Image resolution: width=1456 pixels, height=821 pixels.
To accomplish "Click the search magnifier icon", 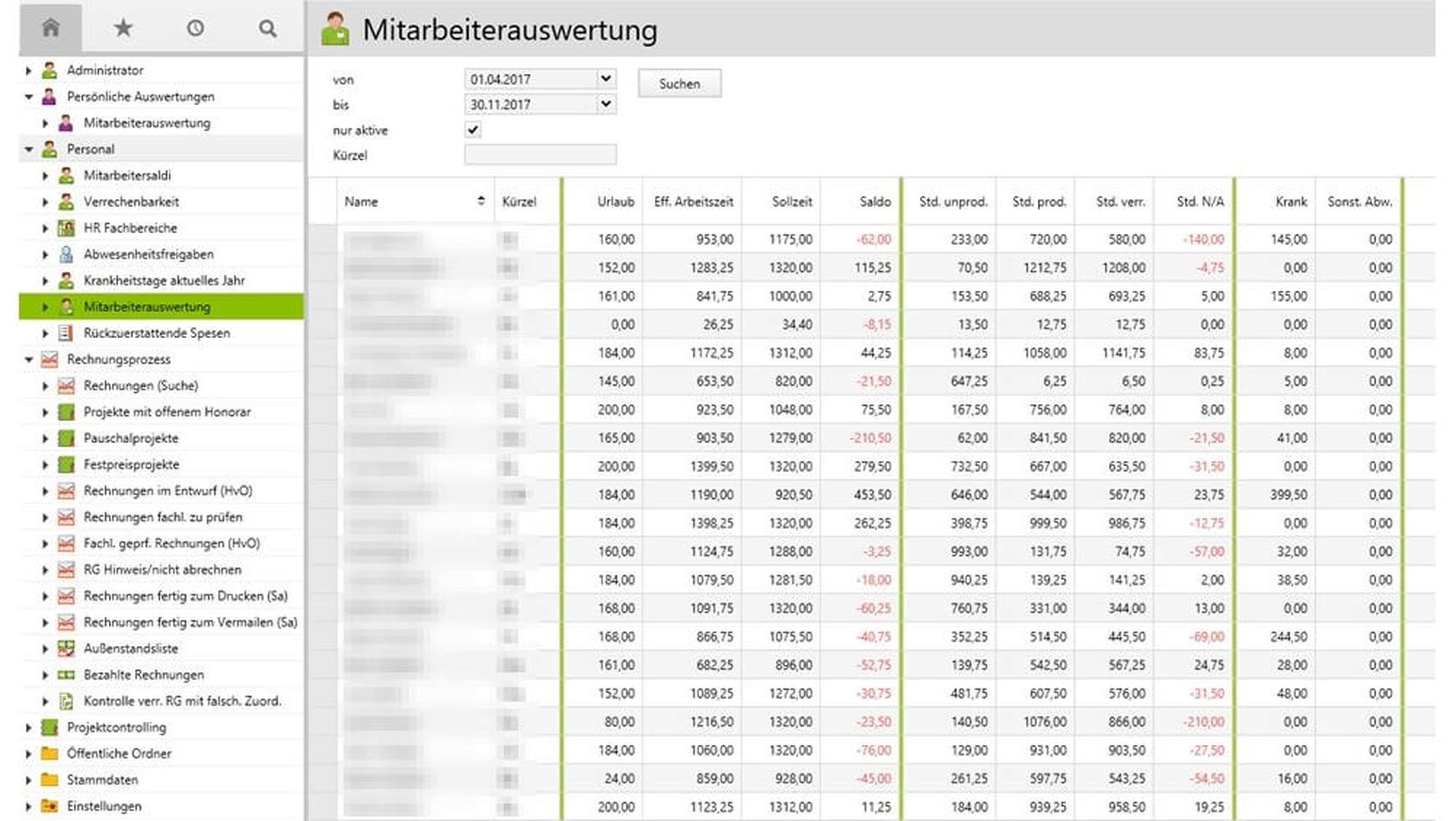I will (267, 28).
